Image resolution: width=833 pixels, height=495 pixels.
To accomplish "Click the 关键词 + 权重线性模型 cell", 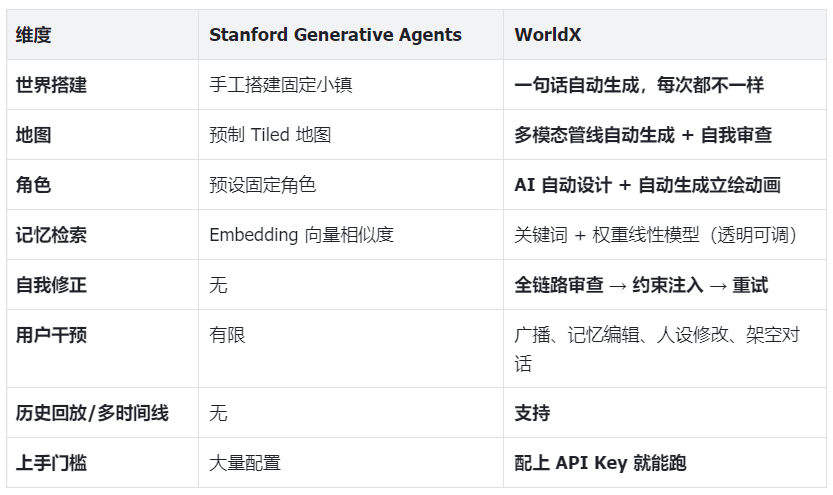I will tap(665, 235).
